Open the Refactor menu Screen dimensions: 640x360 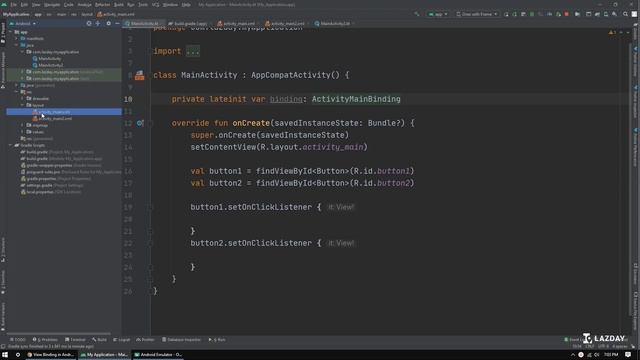[x=102, y=4]
